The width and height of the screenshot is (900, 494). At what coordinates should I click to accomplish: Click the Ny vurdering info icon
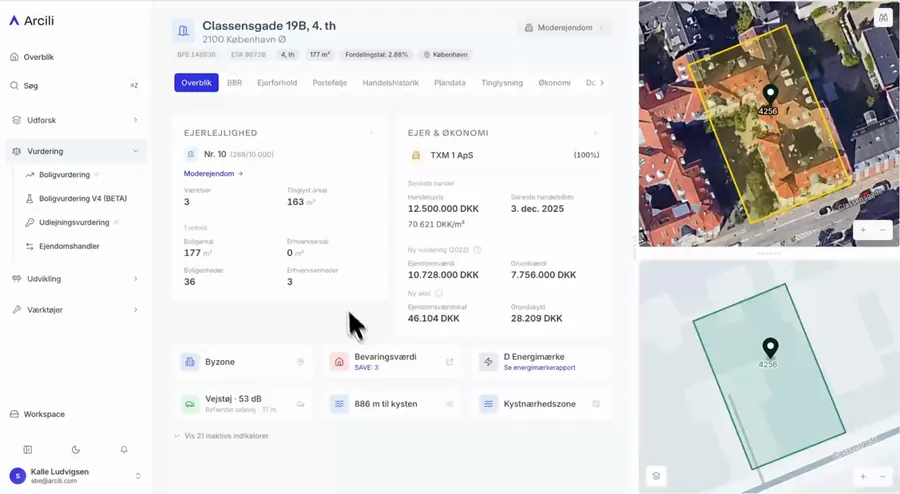[x=477, y=250]
